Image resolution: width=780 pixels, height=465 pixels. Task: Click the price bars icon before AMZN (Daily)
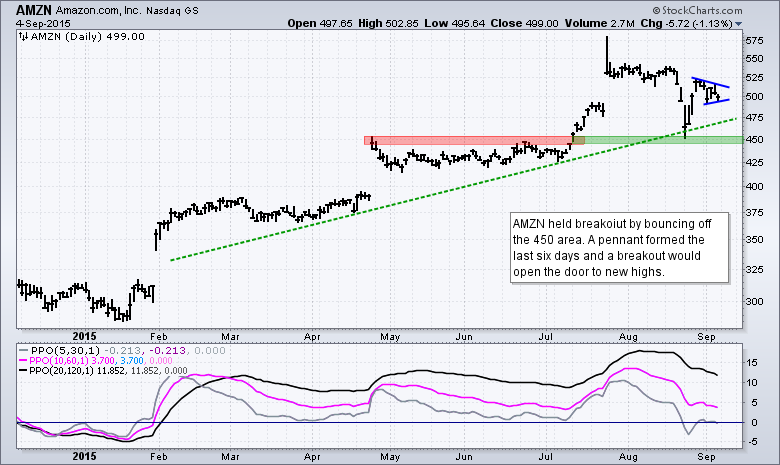point(23,36)
